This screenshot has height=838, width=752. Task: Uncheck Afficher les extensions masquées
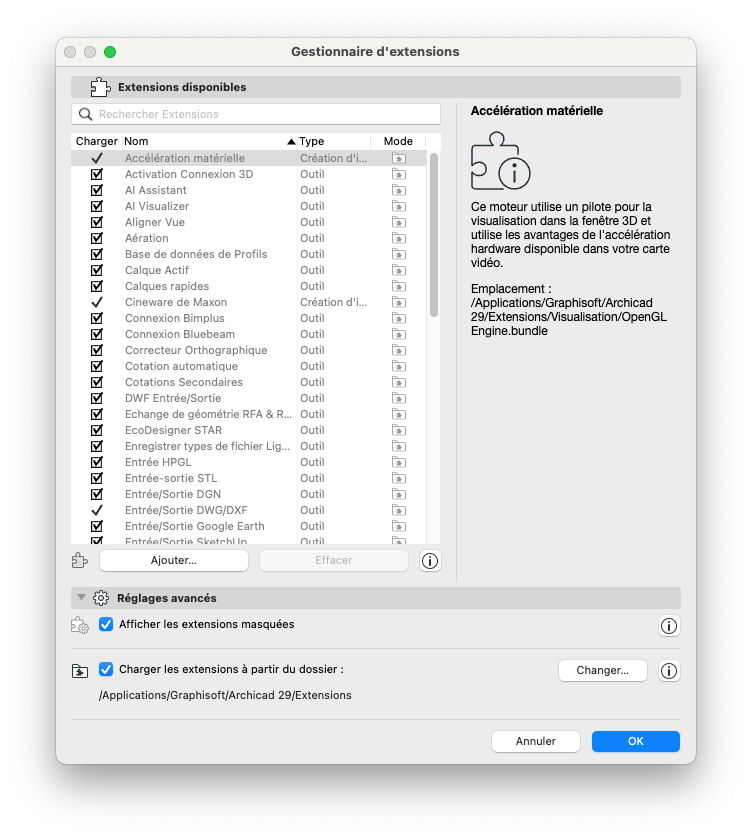pos(106,624)
